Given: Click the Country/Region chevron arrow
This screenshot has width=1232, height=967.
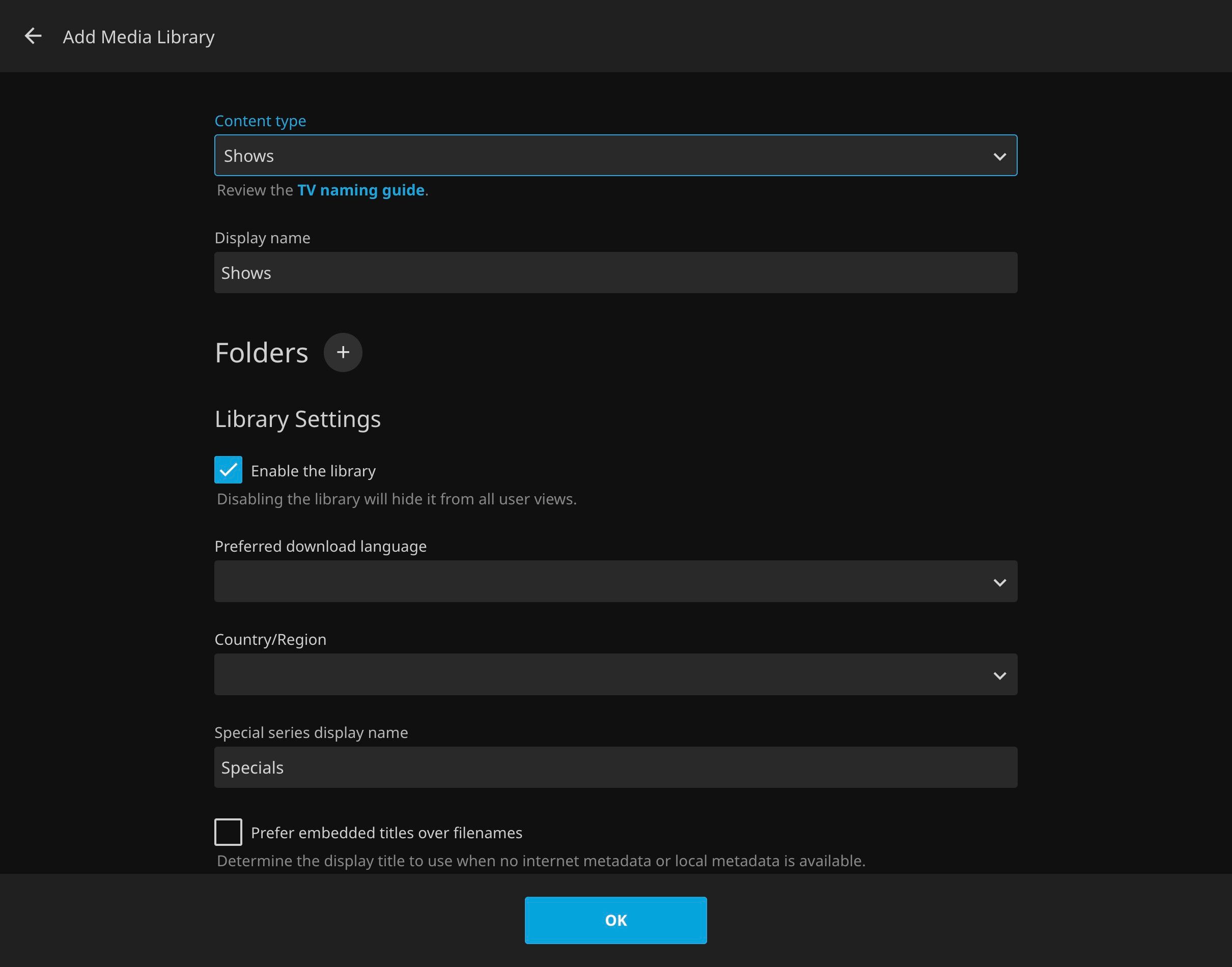Looking at the screenshot, I should tap(999, 675).
